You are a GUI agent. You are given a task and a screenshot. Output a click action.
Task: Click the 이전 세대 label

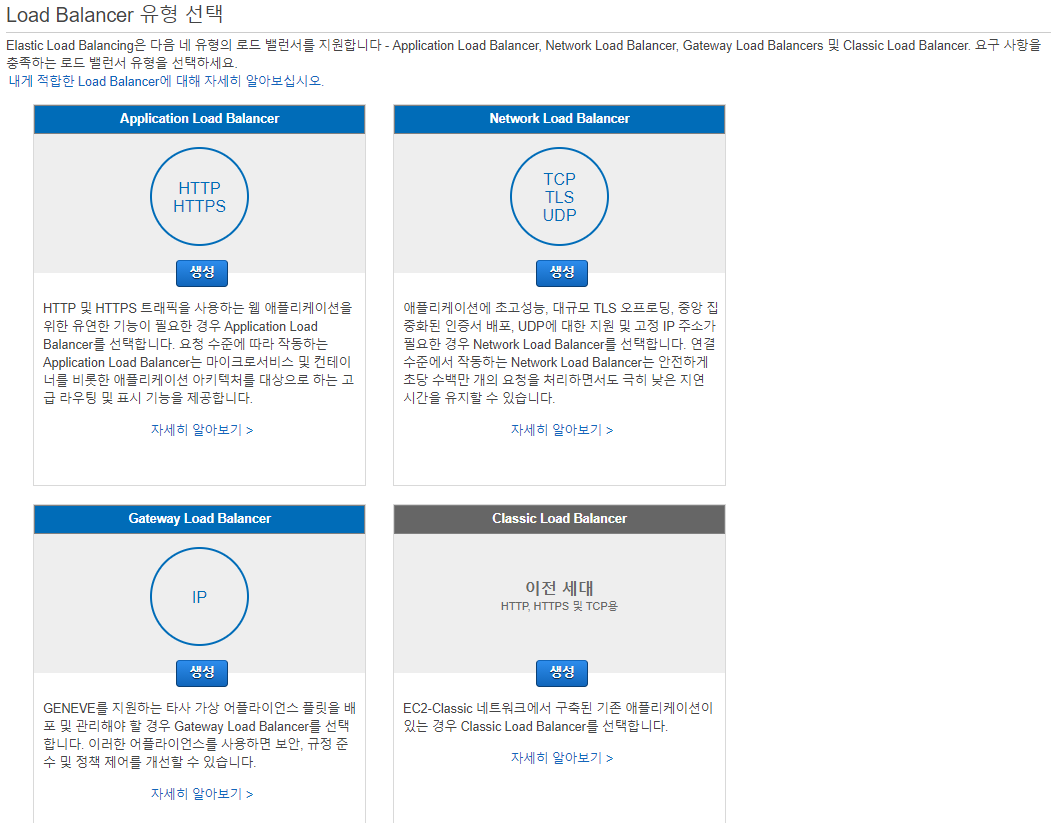[559, 588]
